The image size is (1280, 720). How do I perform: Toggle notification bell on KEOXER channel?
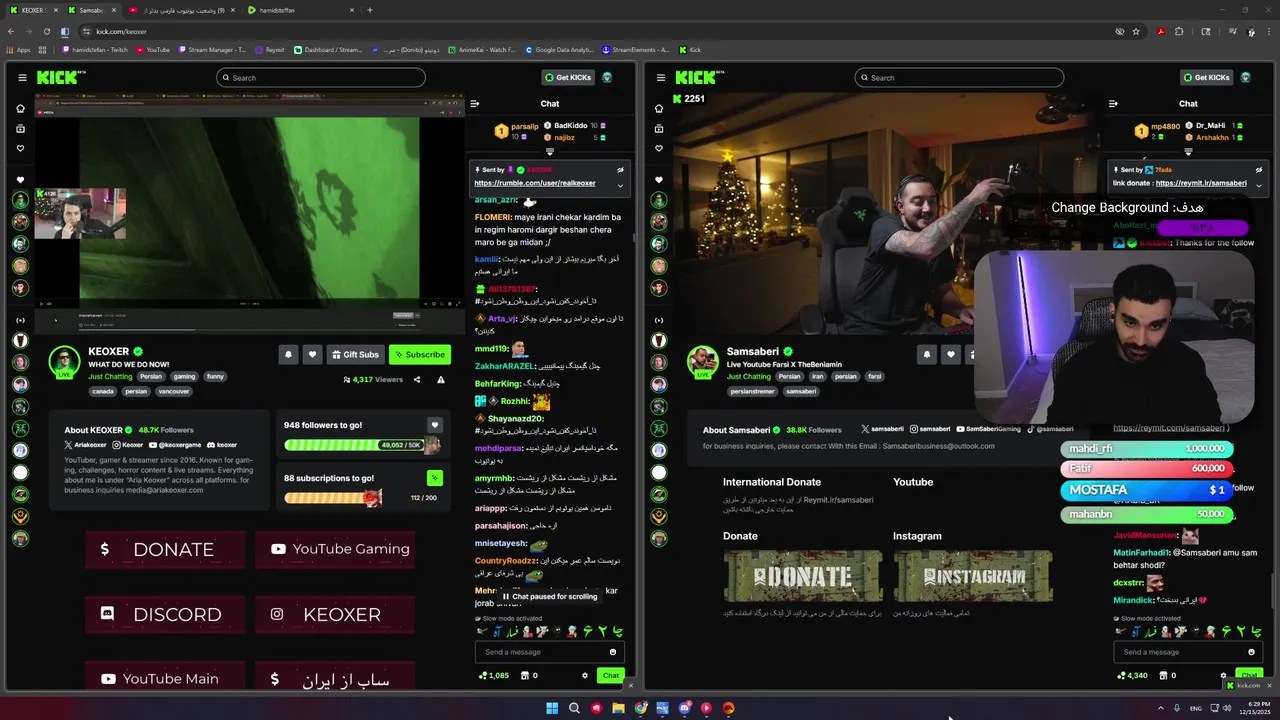288,354
